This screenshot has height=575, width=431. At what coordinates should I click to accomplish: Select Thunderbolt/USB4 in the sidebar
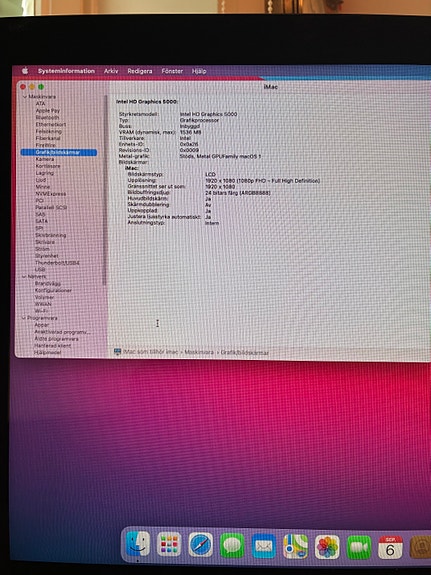tap(57, 263)
